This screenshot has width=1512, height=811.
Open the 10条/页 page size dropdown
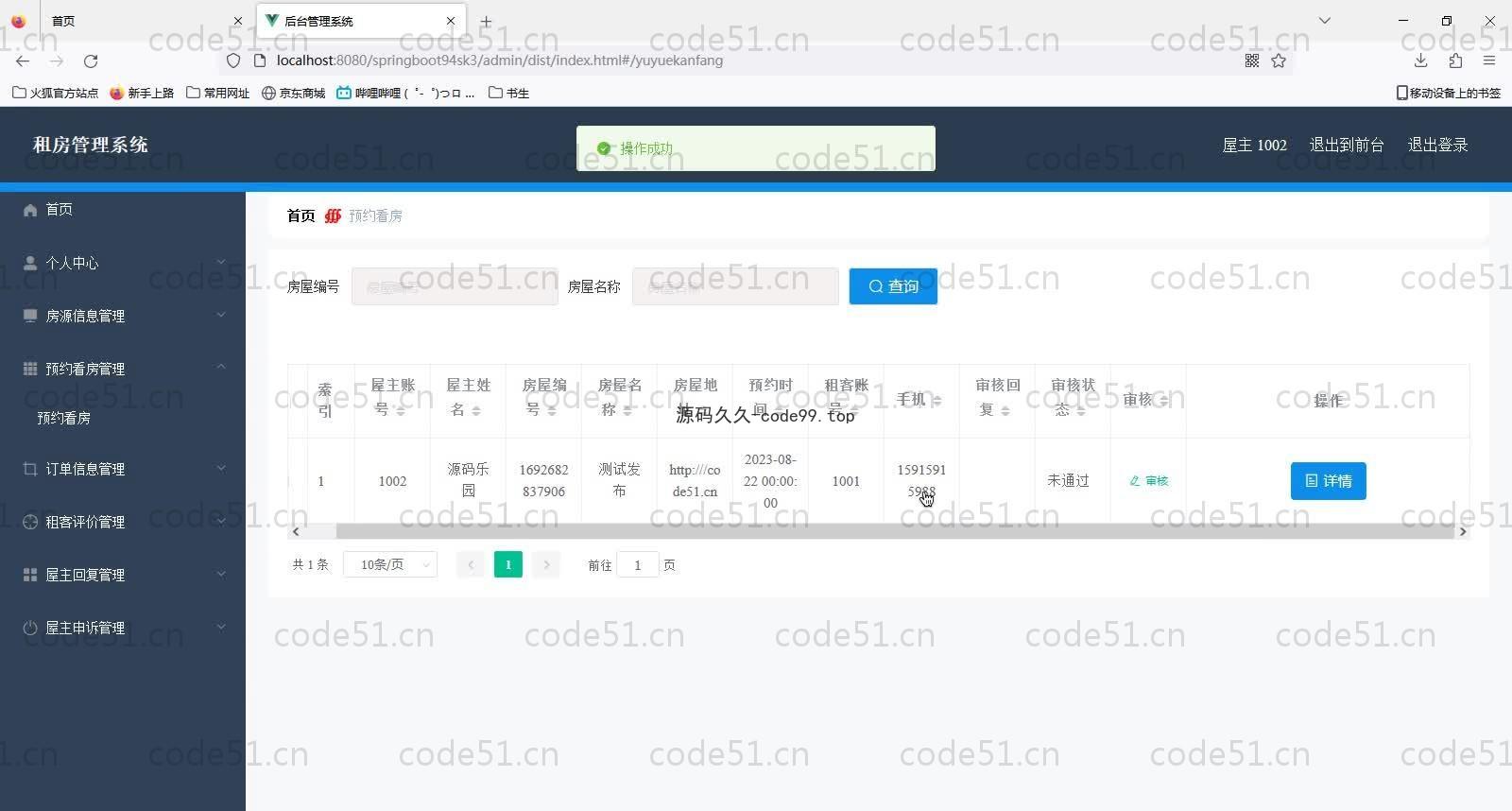click(390, 564)
